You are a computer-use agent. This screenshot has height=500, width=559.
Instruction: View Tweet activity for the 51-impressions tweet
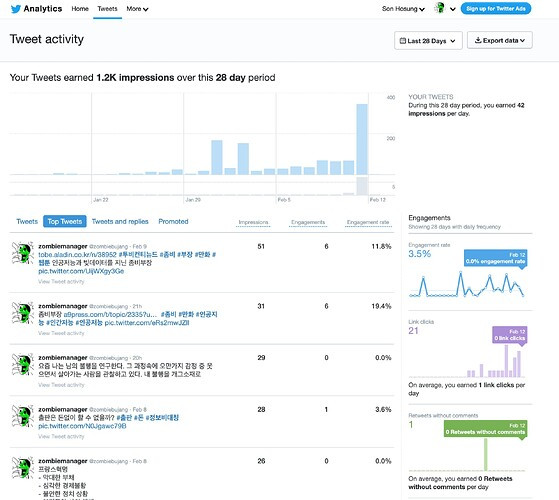pos(61,282)
